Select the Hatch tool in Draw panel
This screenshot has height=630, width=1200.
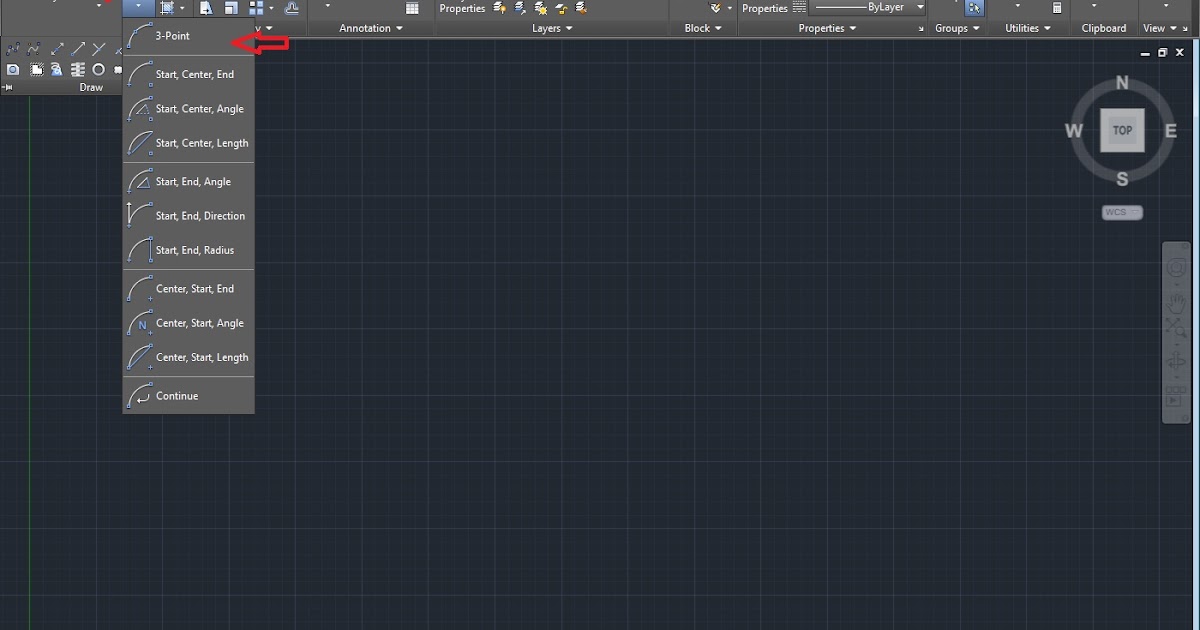point(78,69)
